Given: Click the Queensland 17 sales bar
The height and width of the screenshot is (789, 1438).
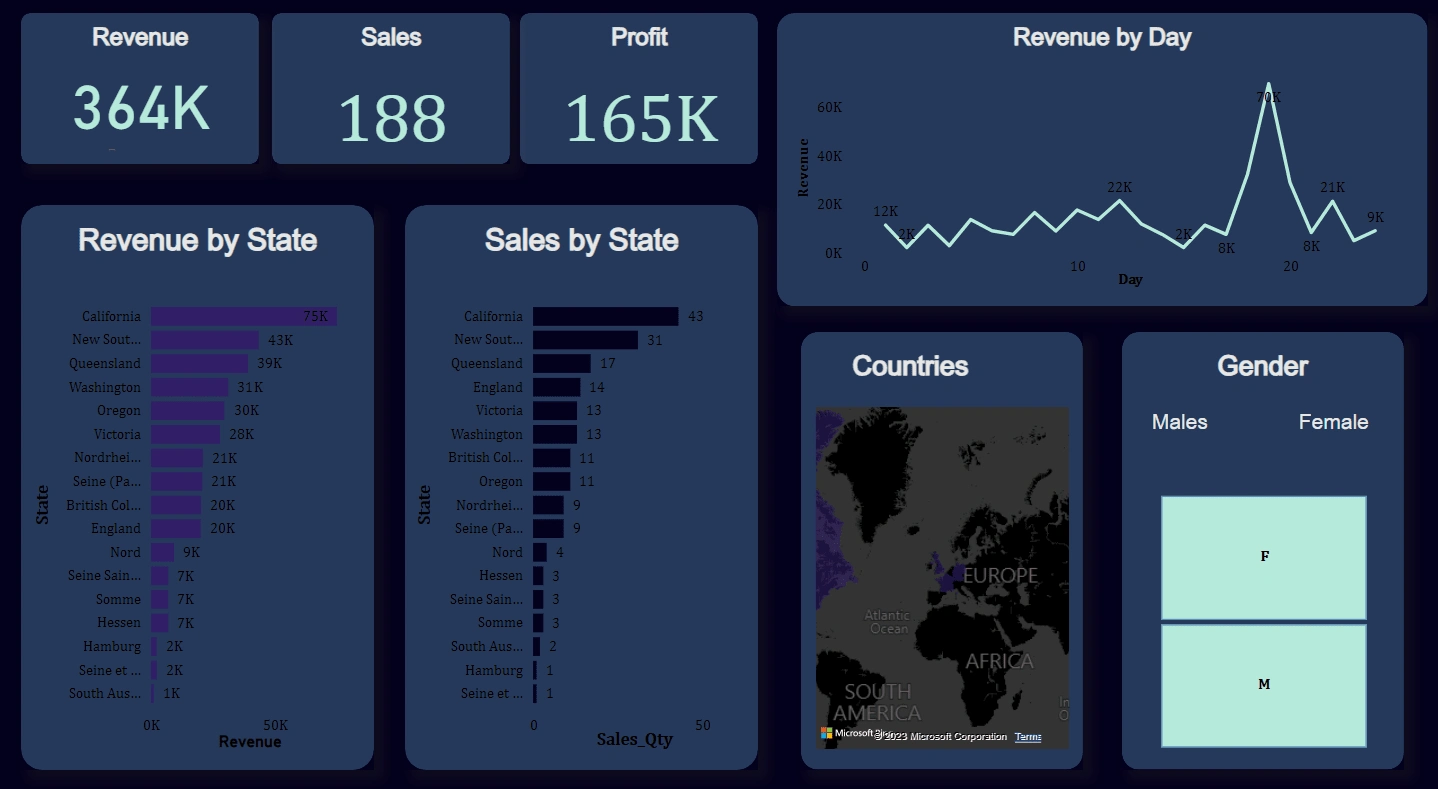Looking at the screenshot, I should click(562, 363).
